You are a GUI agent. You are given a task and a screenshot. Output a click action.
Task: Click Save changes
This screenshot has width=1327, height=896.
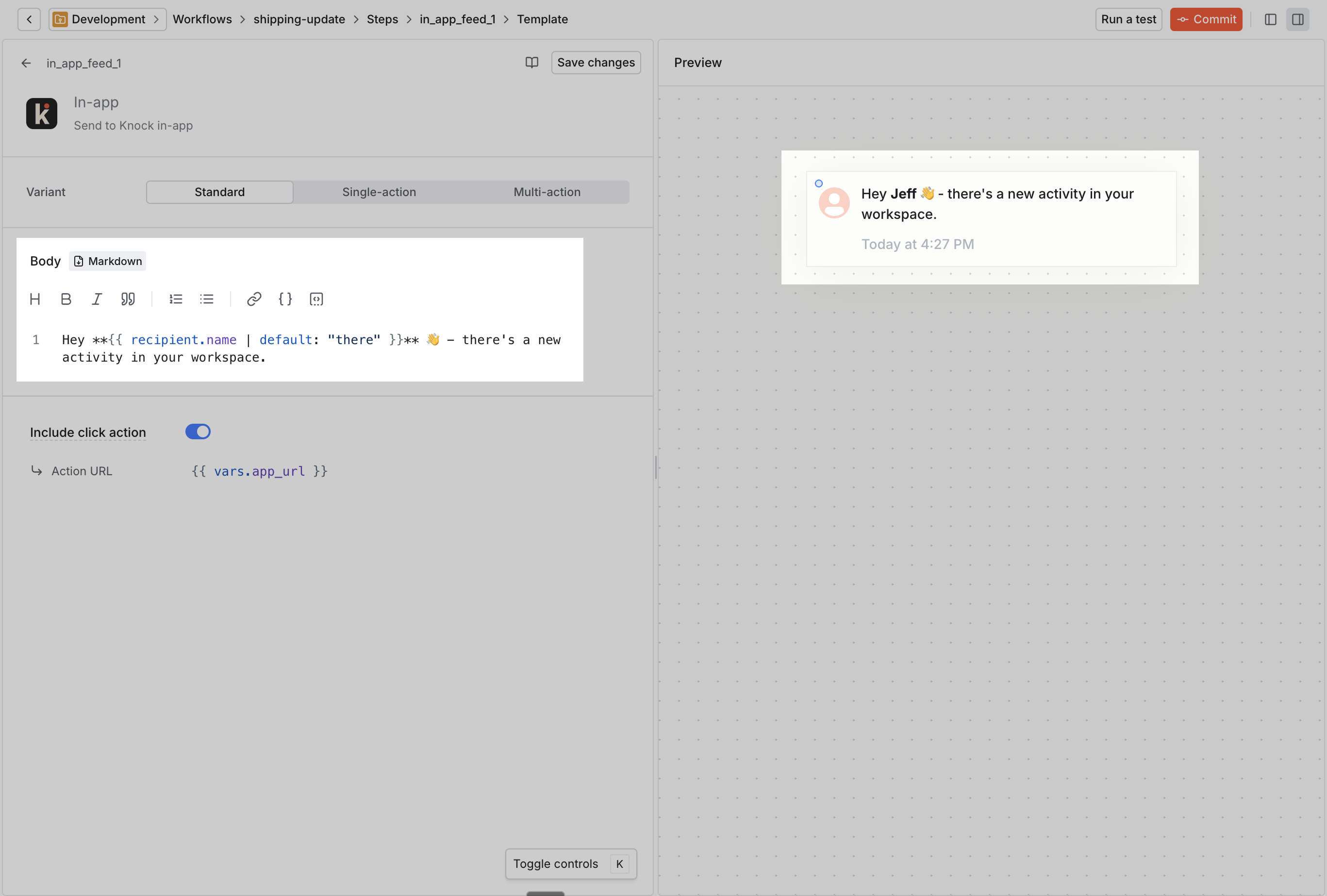(596, 62)
